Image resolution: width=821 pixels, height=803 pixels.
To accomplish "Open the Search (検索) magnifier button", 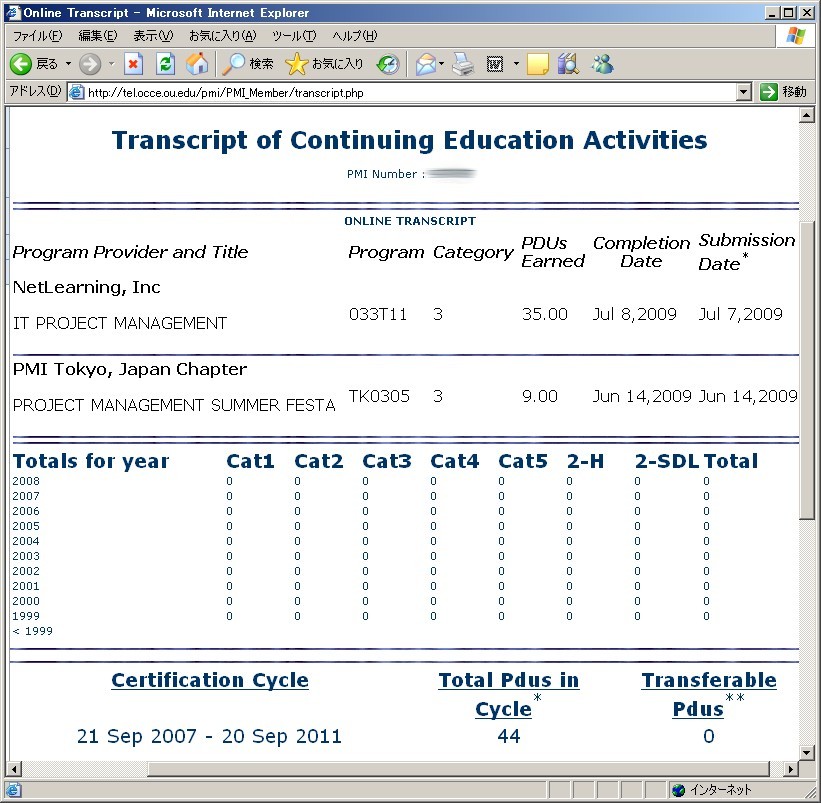I will click(x=248, y=64).
